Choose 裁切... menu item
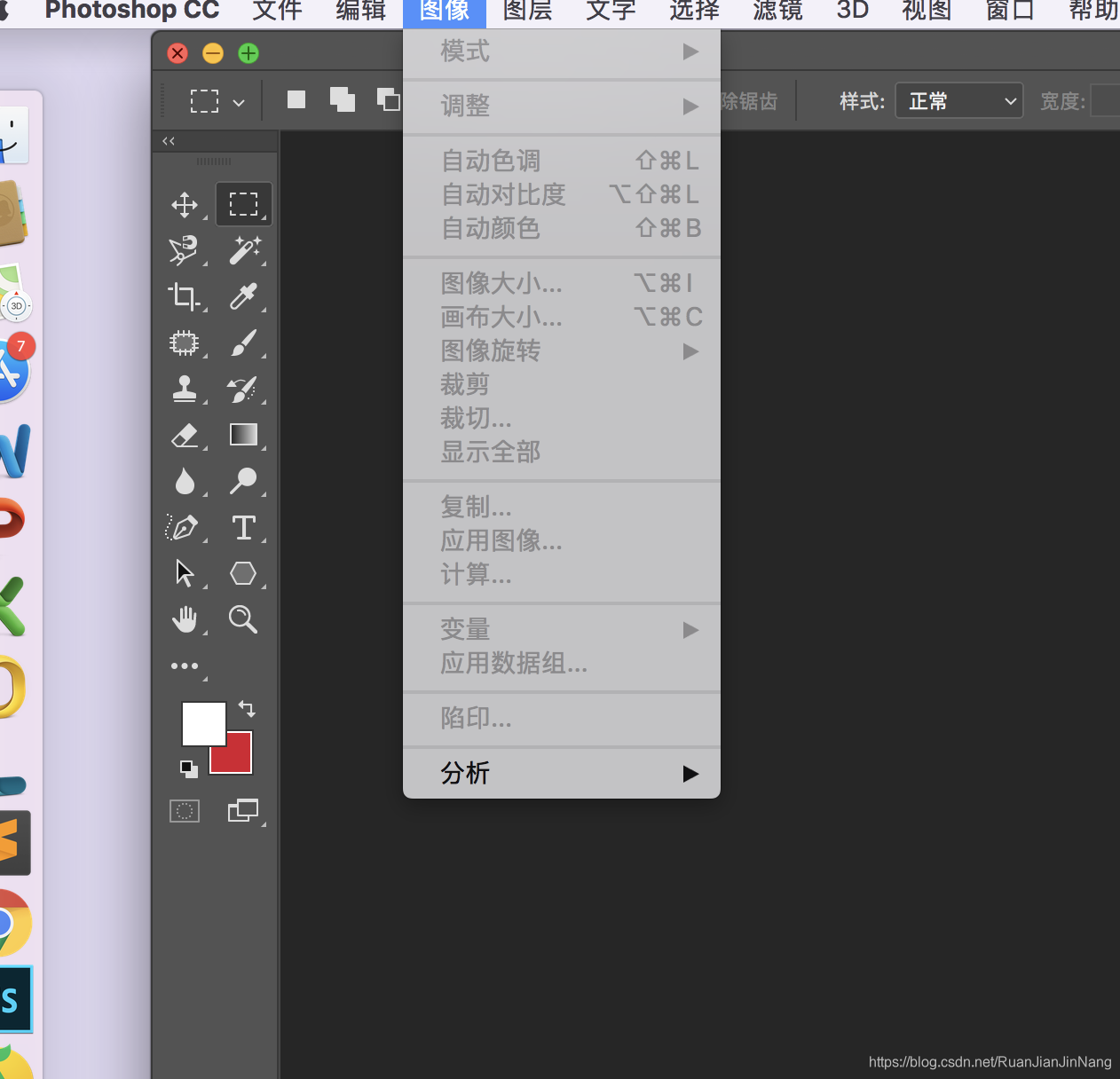This screenshot has height=1079, width=1120. coord(562,419)
